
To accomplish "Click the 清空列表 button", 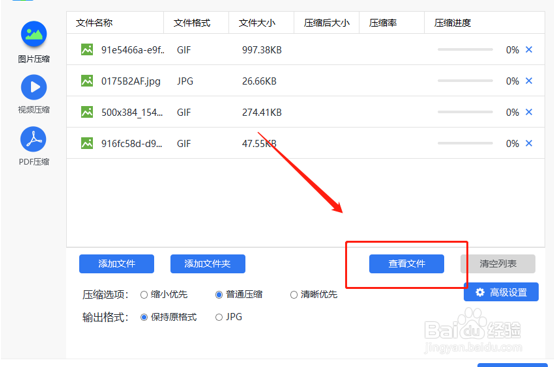I will pyautogui.click(x=498, y=264).
